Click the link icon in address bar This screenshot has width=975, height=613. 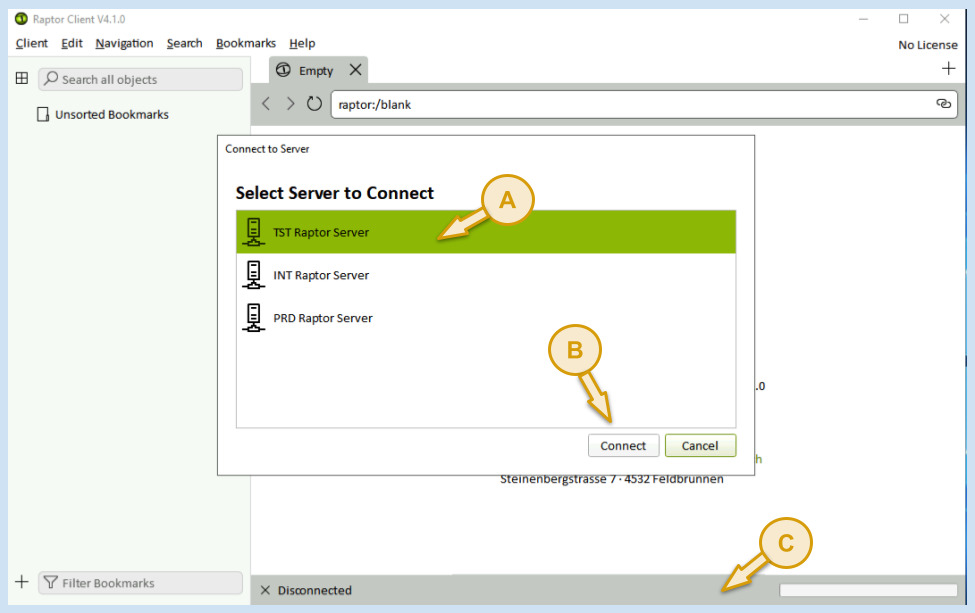(x=942, y=104)
